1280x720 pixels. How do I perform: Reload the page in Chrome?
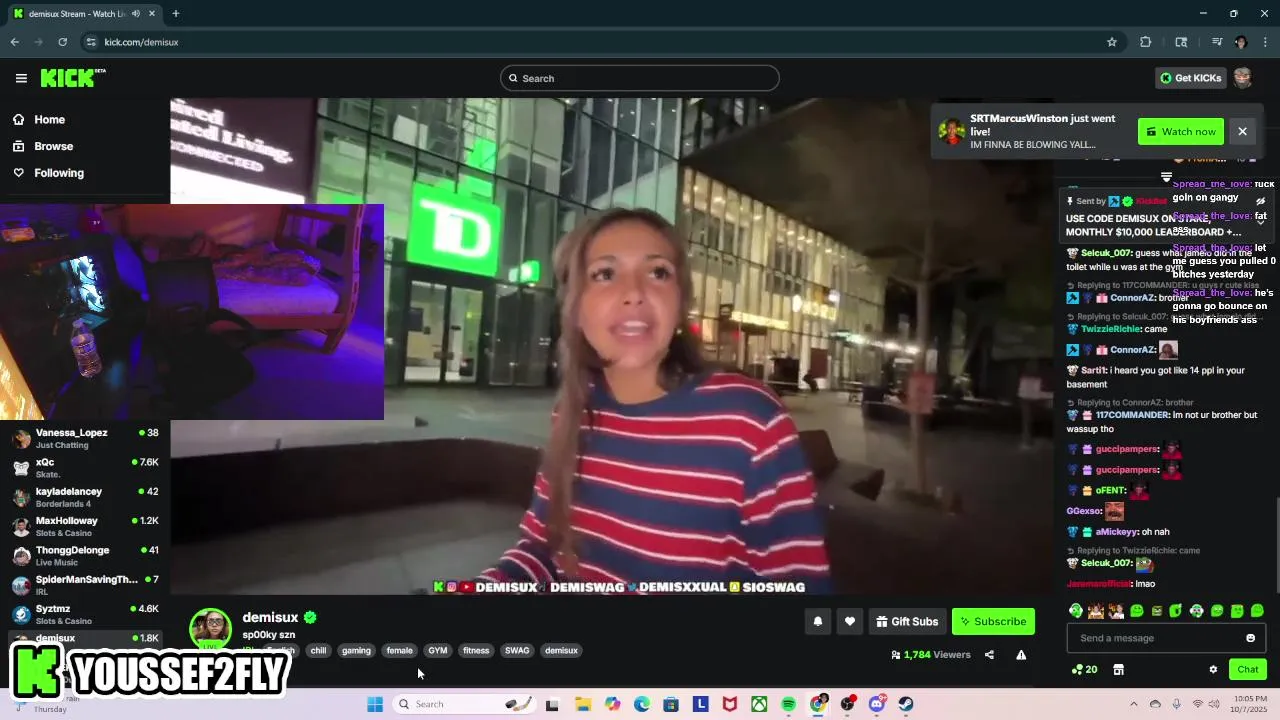coord(62,42)
